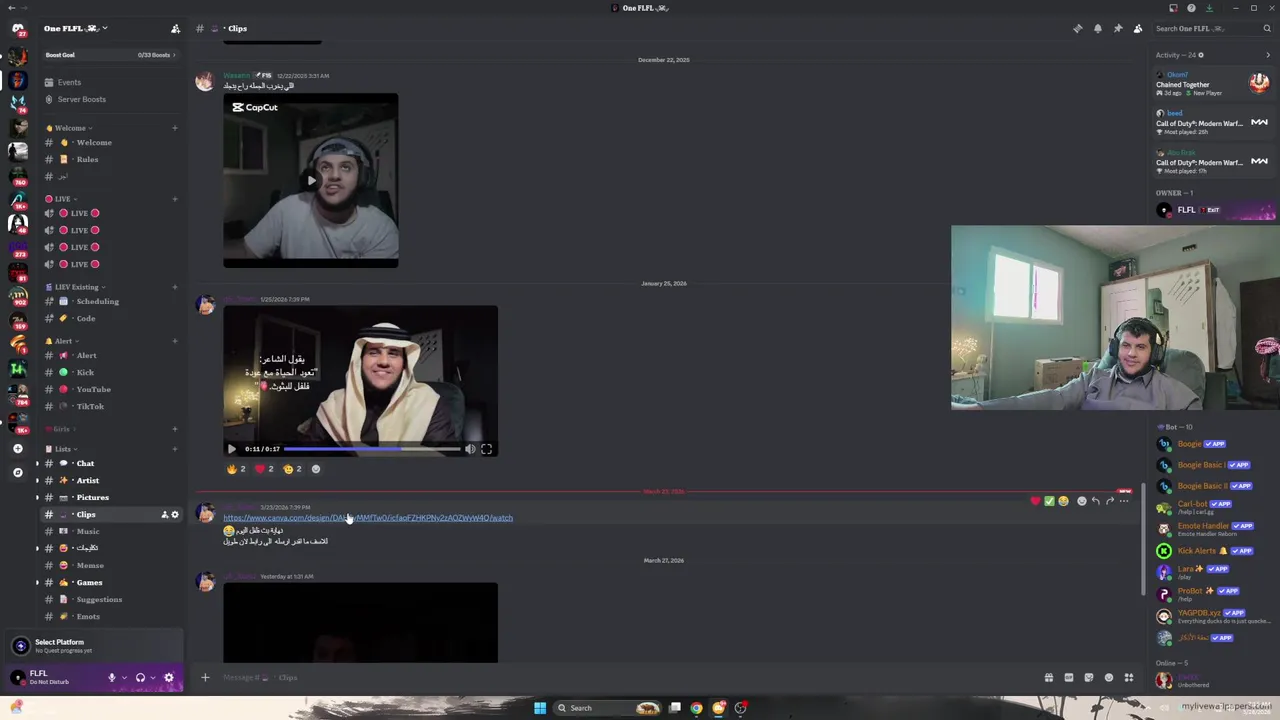Open microphone input options arrow

[124, 677]
